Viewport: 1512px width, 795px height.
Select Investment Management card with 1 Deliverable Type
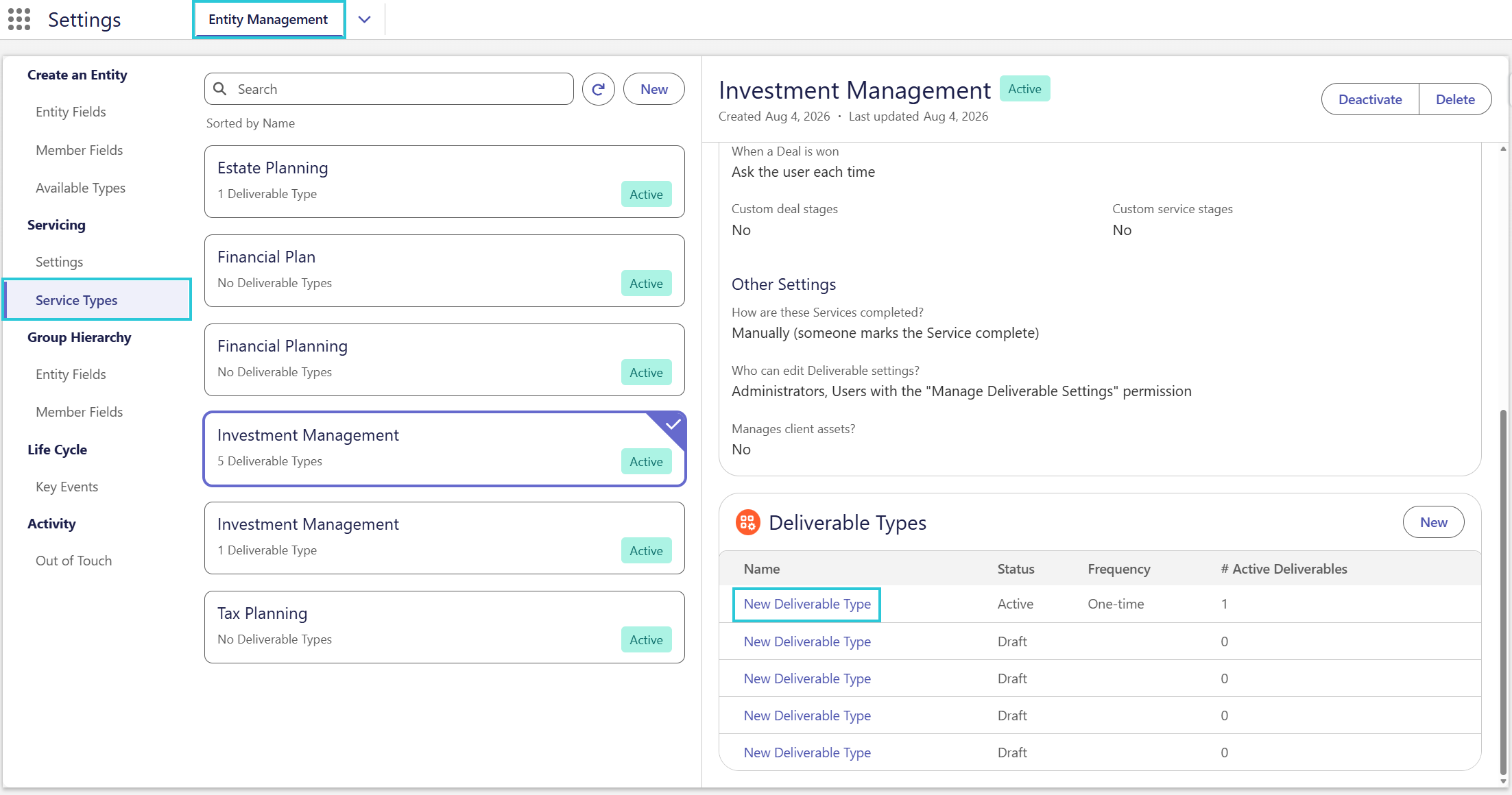click(444, 538)
